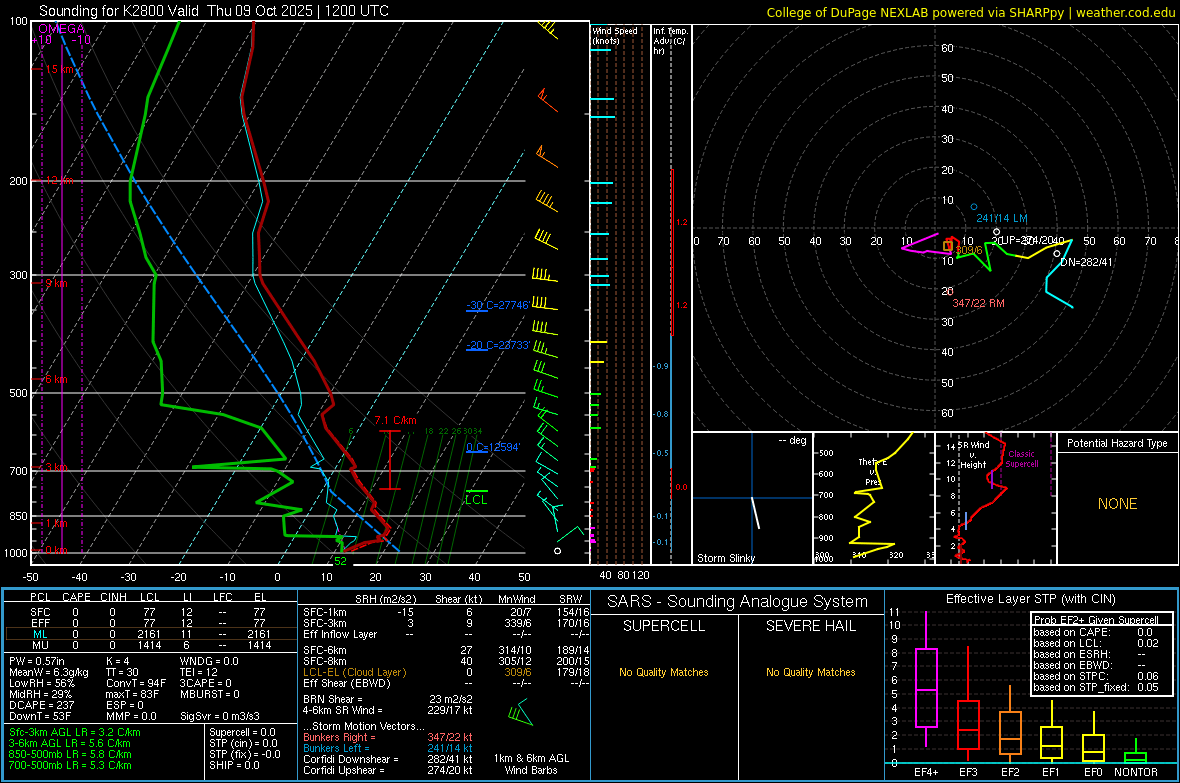Screen dimensions: 1180x783
Task: Click the MeanW = 6.3g/kg value
Action: [49, 672]
